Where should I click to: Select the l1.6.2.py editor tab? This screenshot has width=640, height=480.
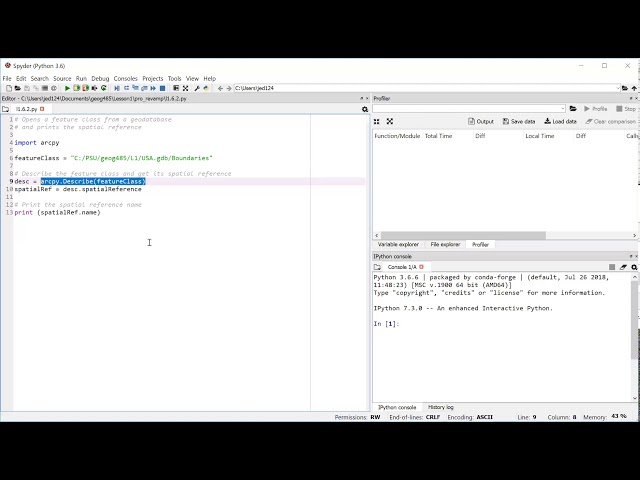(x=27, y=109)
